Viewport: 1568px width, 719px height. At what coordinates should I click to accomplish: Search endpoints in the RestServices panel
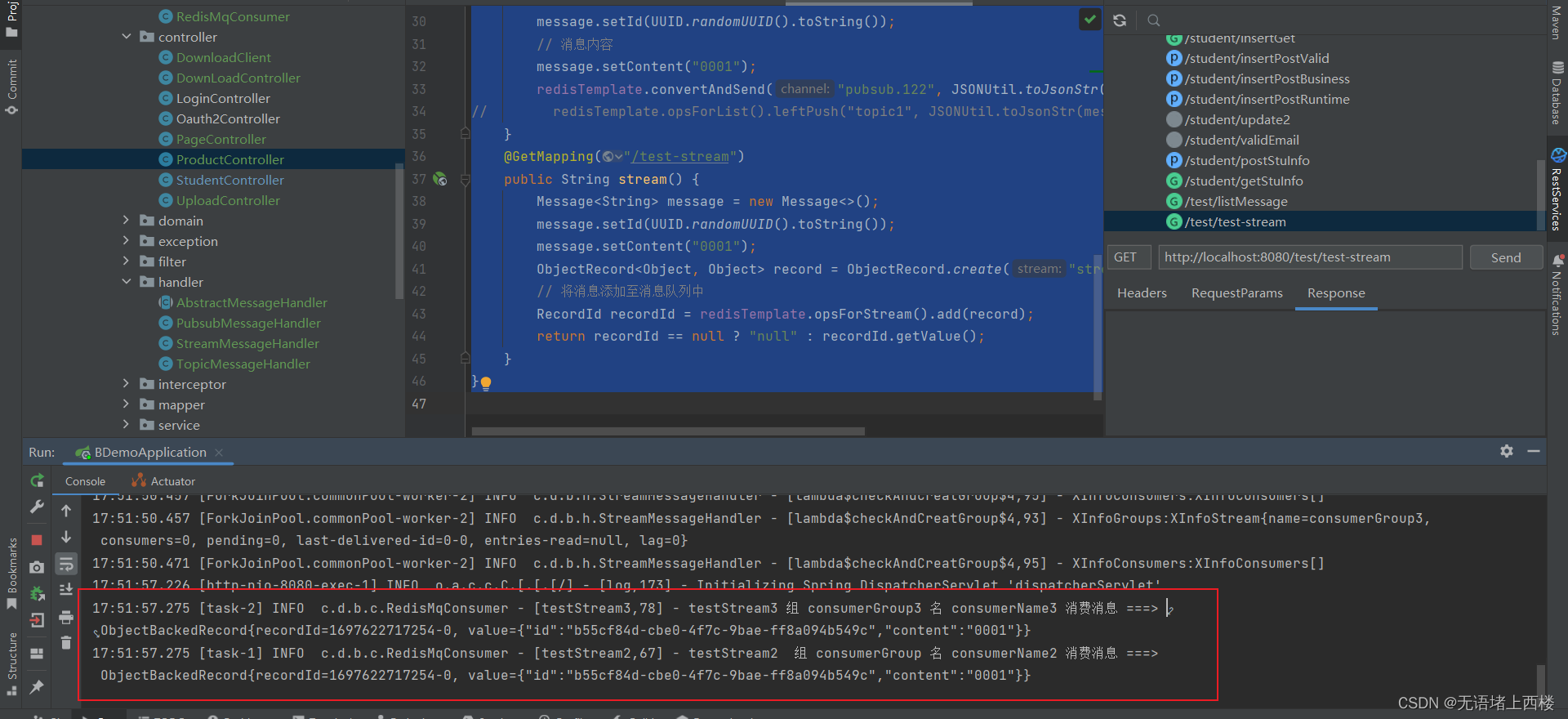pyautogui.click(x=1153, y=20)
